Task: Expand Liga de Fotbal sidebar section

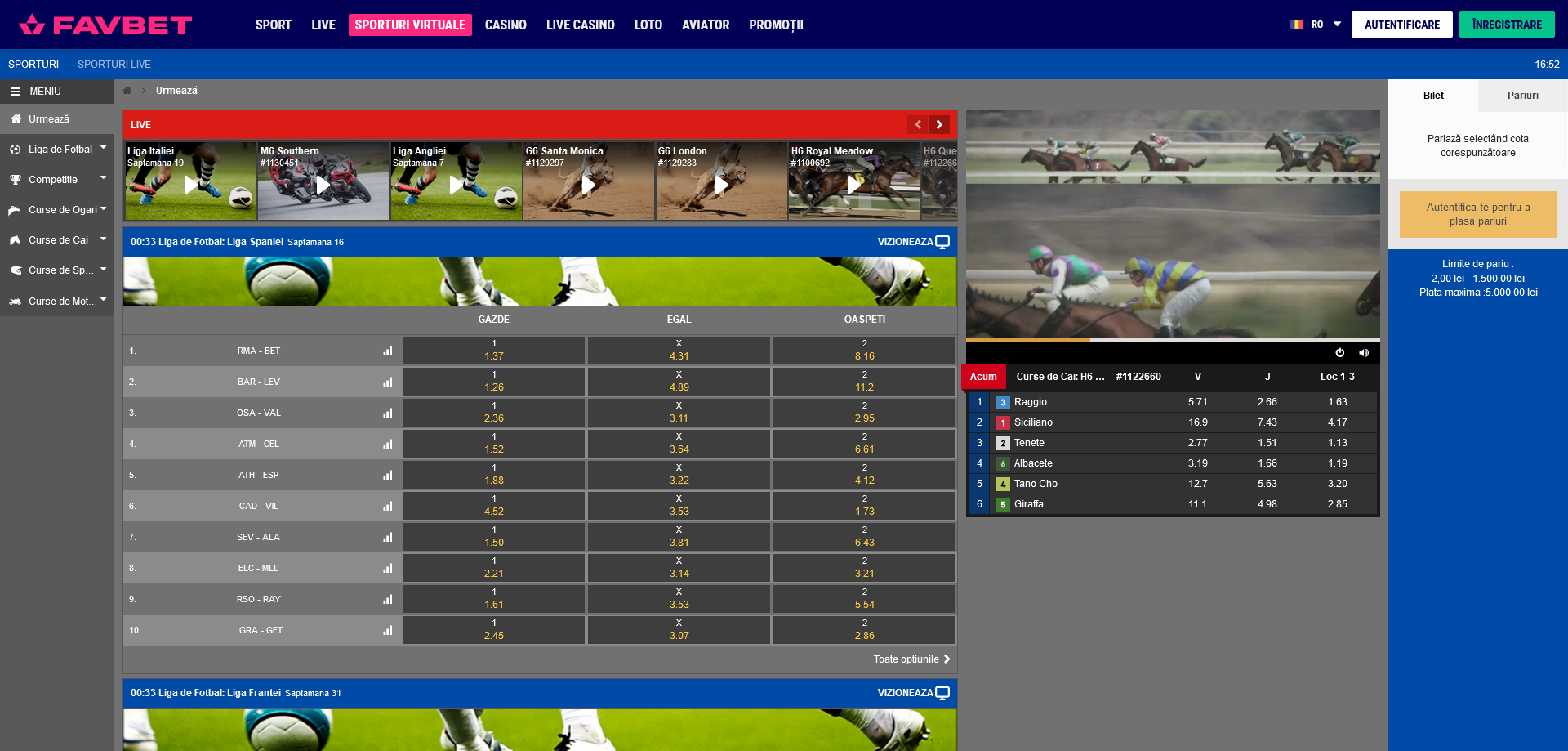Action: pyautogui.click(x=104, y=148)
